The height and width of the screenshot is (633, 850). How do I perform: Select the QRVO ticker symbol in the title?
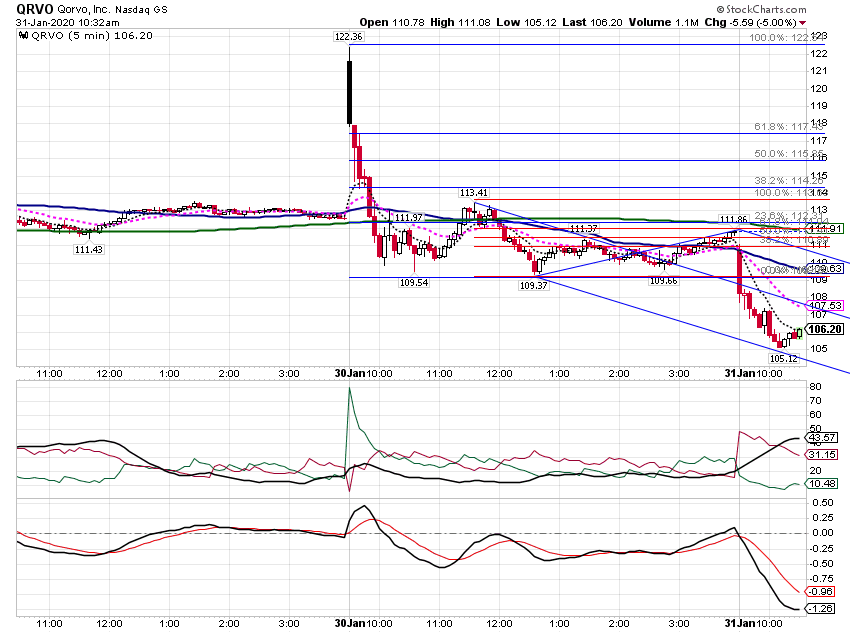point(35,9)
